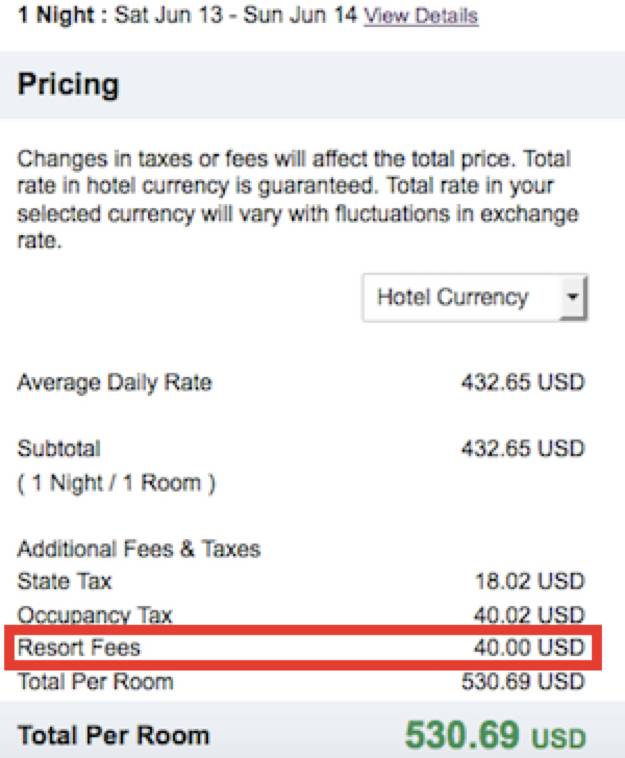The height and width of the screenshot is (758, 625).
Task: Open the View Details link
Action: pos(420,17)
